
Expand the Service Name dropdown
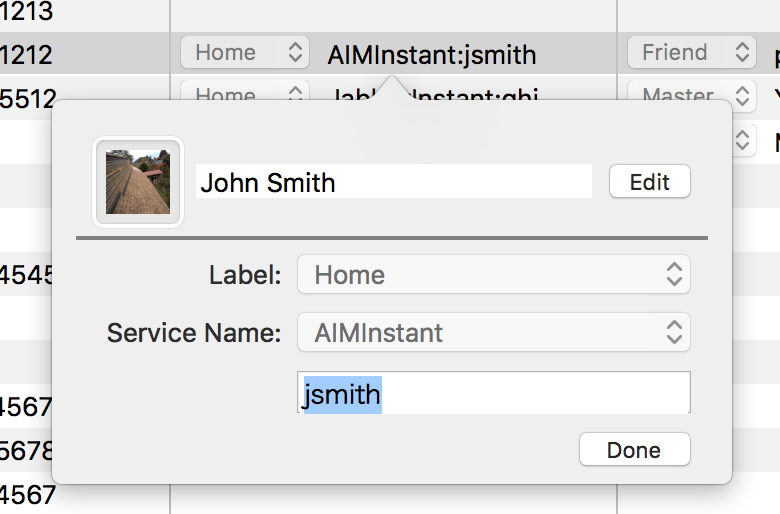(493, 332)
